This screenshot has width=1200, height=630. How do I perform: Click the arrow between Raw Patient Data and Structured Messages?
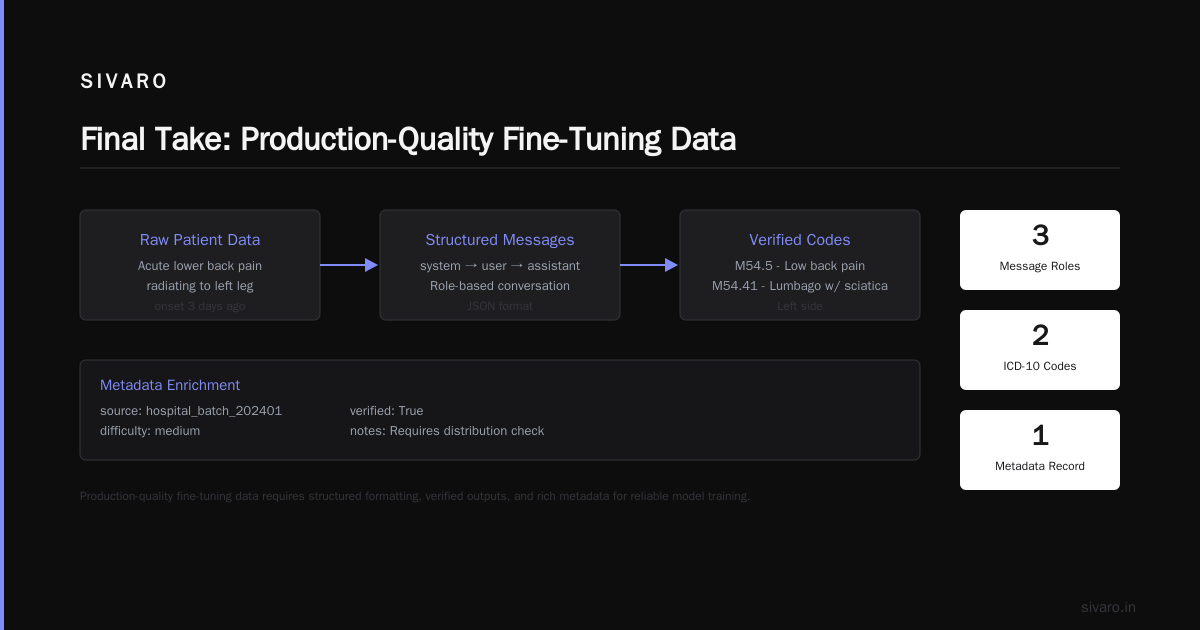(349, 265)
